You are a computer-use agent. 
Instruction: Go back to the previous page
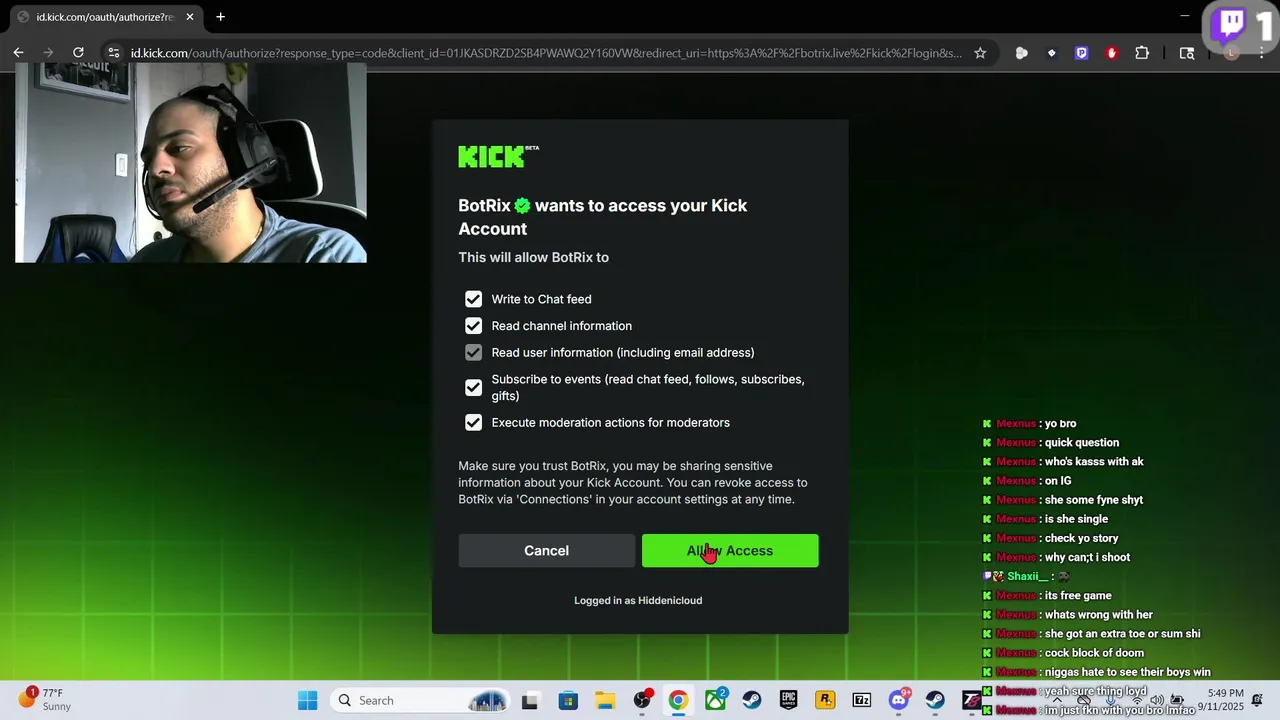click(18, 53)
